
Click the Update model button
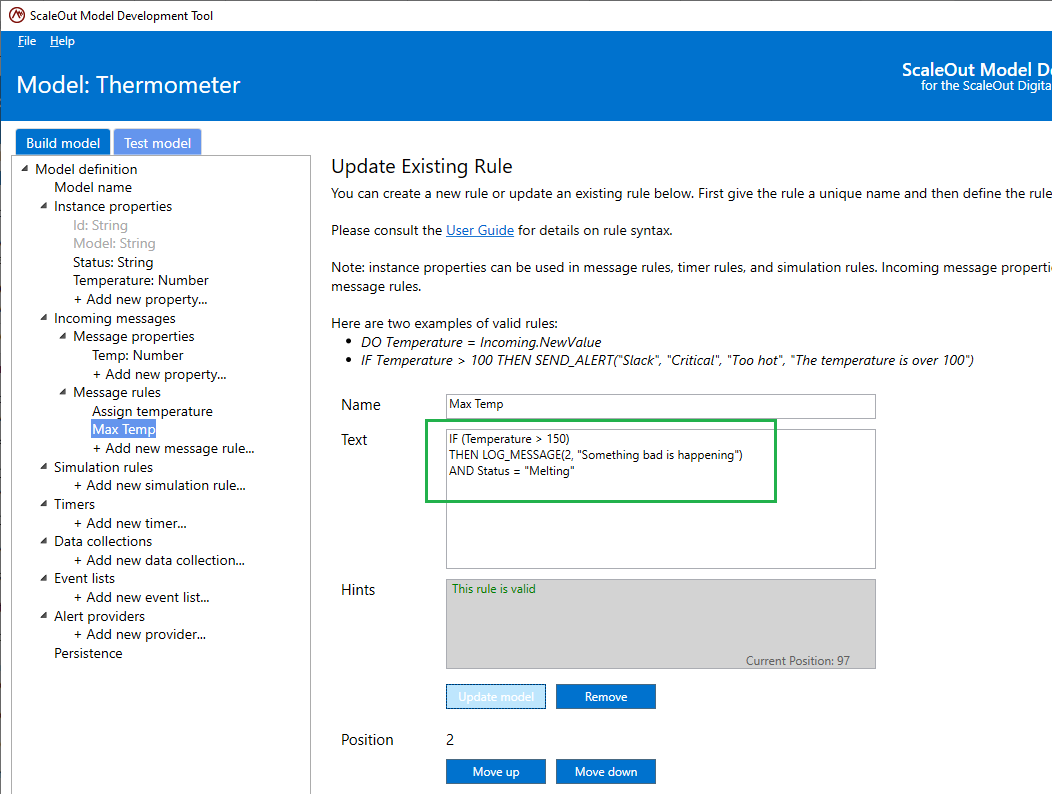click(496, 697)
